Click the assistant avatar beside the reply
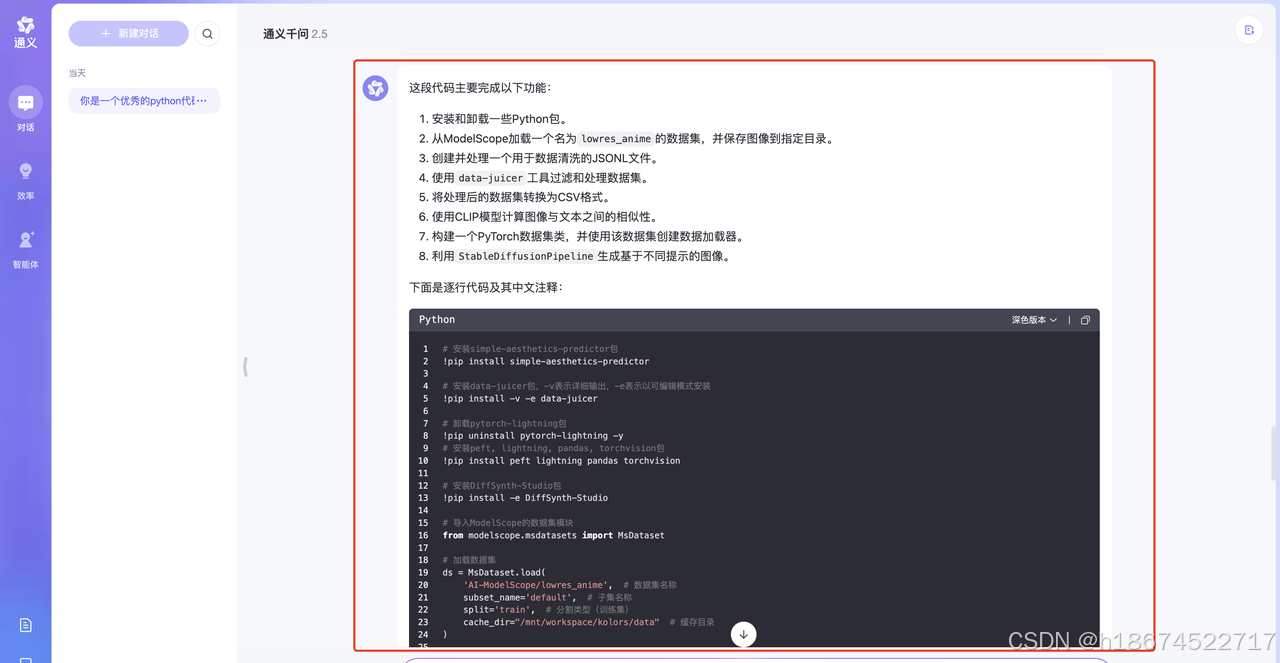Viewport: 1280px width, 663px height. [375, 88]
